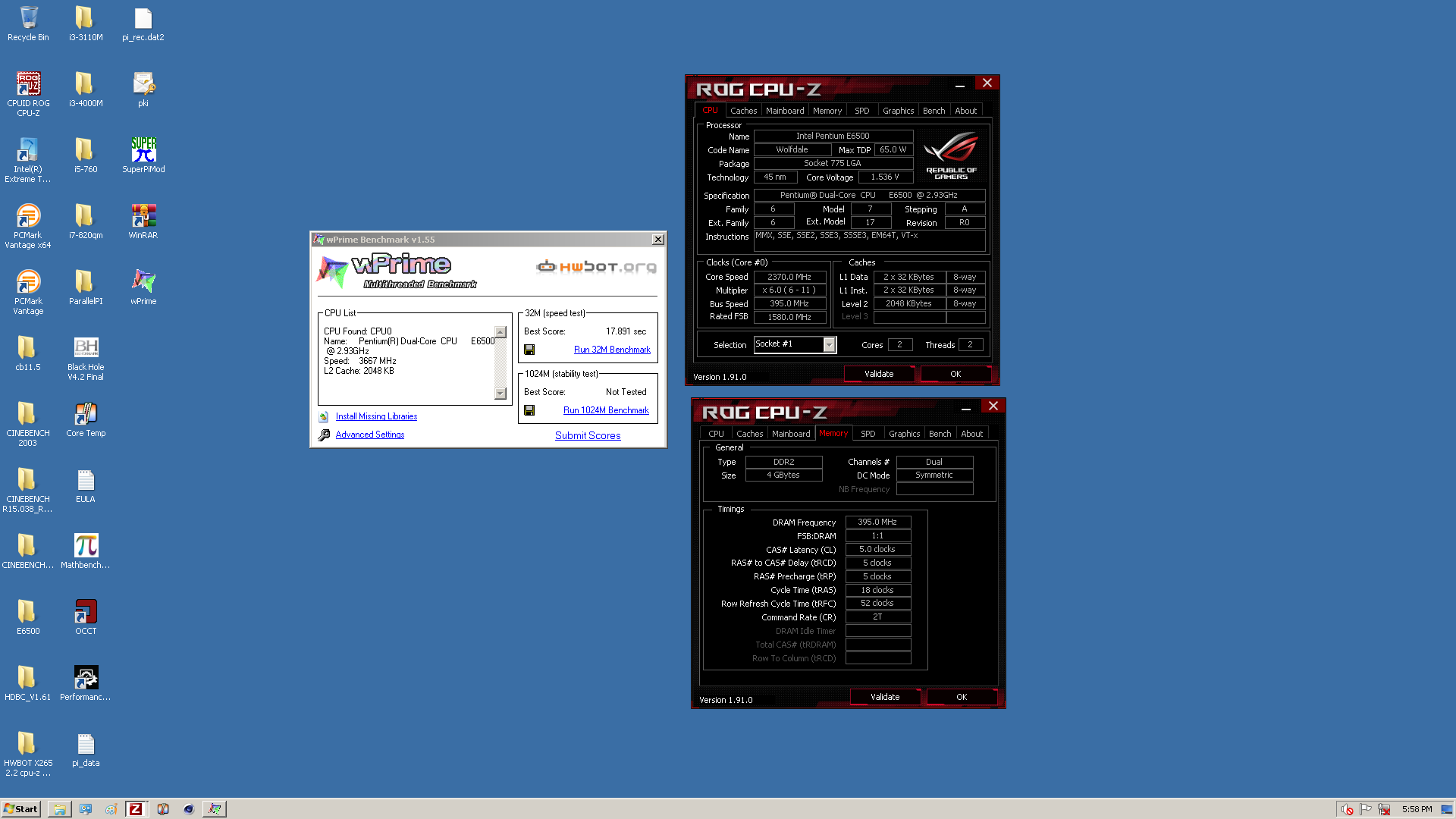Open SuperPiMod desktop icon

(143, 155)
